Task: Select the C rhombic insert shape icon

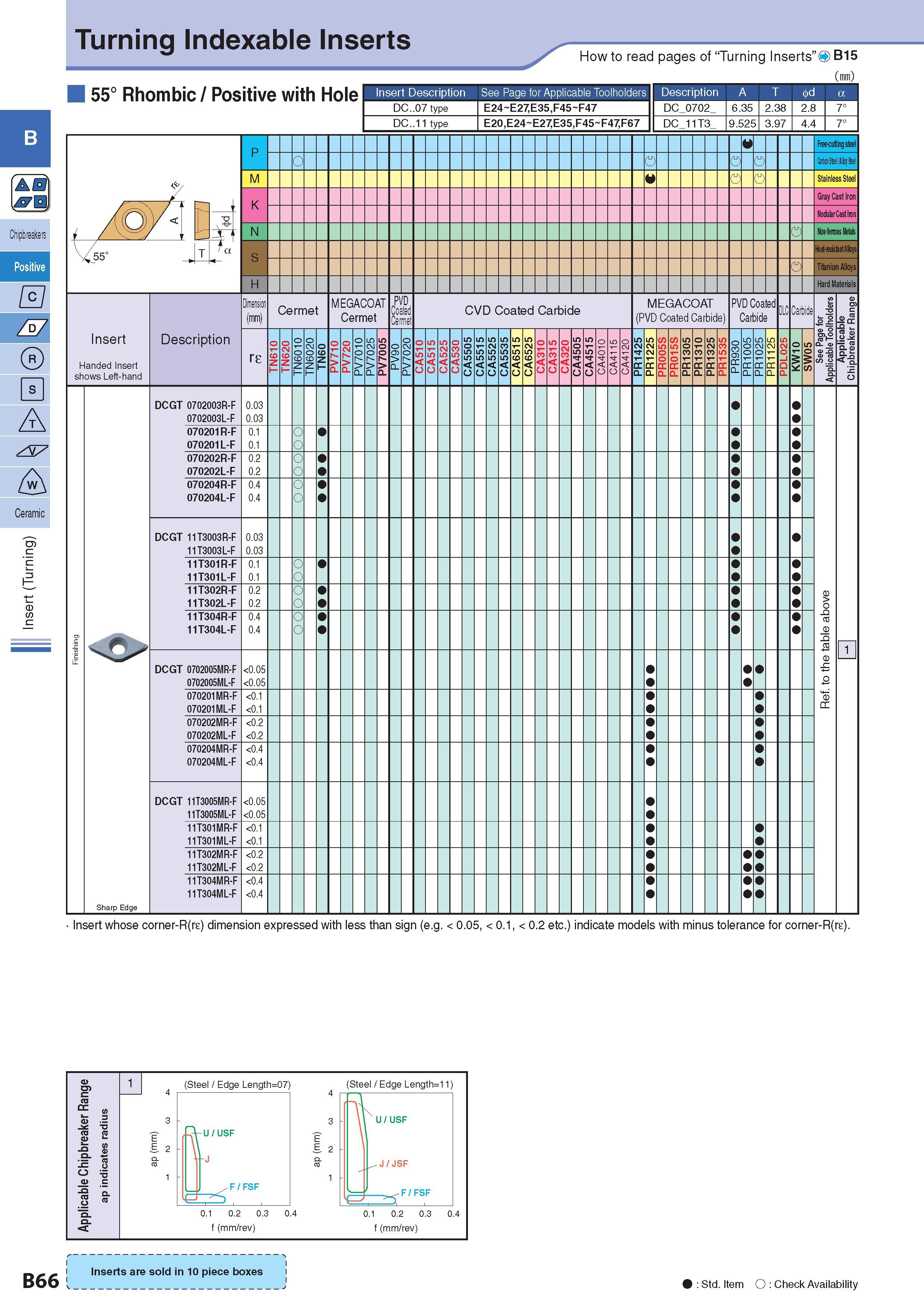Action: pyautogui.click(x=32, y=297)
